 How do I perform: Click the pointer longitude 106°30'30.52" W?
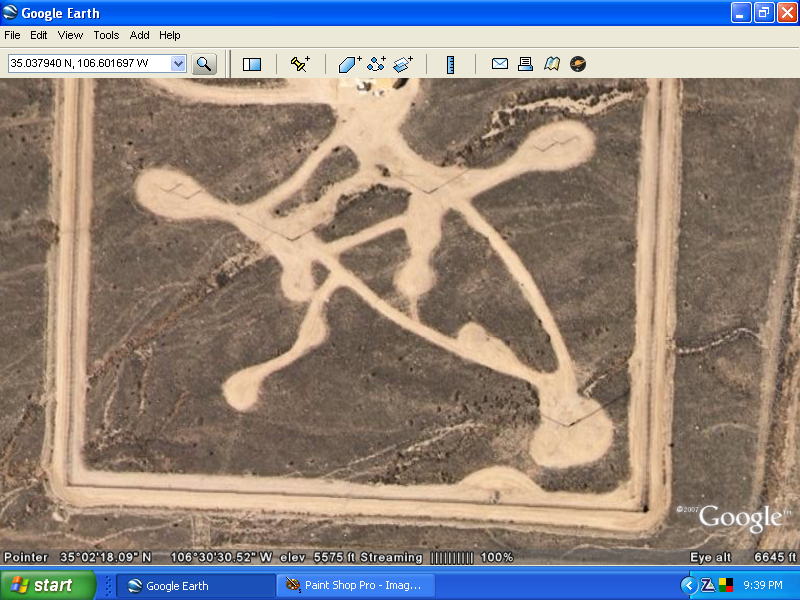coord(221,557)
